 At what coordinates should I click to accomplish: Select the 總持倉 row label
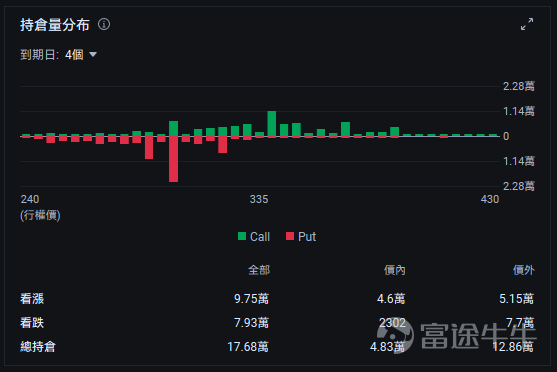point(38,346)
